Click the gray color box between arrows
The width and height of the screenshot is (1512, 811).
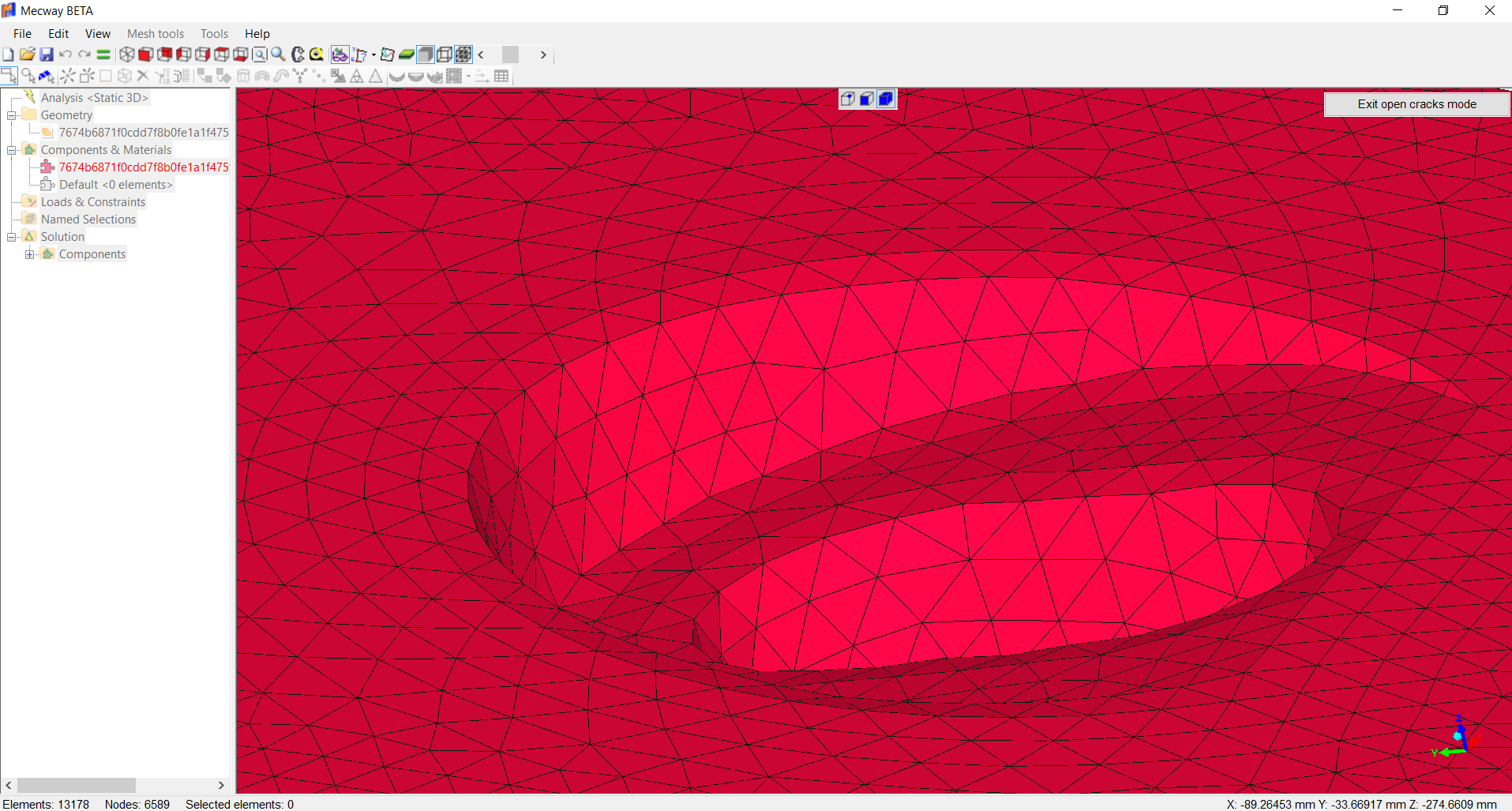coord(511,54)
